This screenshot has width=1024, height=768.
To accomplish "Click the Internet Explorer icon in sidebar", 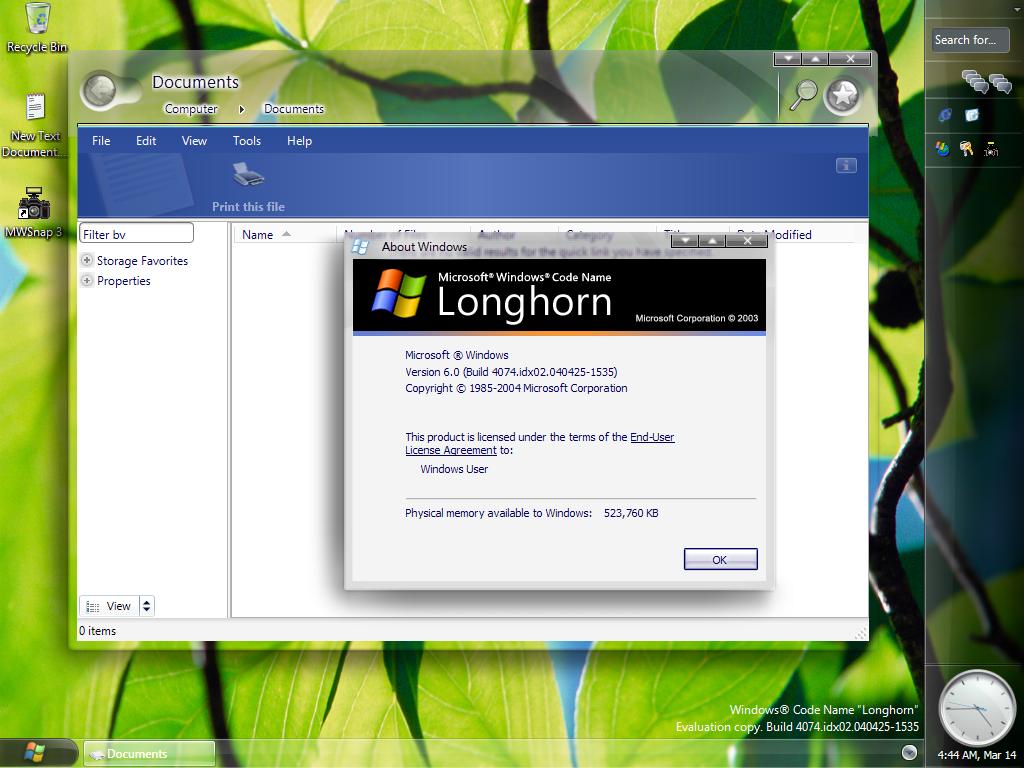I will click(x=944, y=115).
